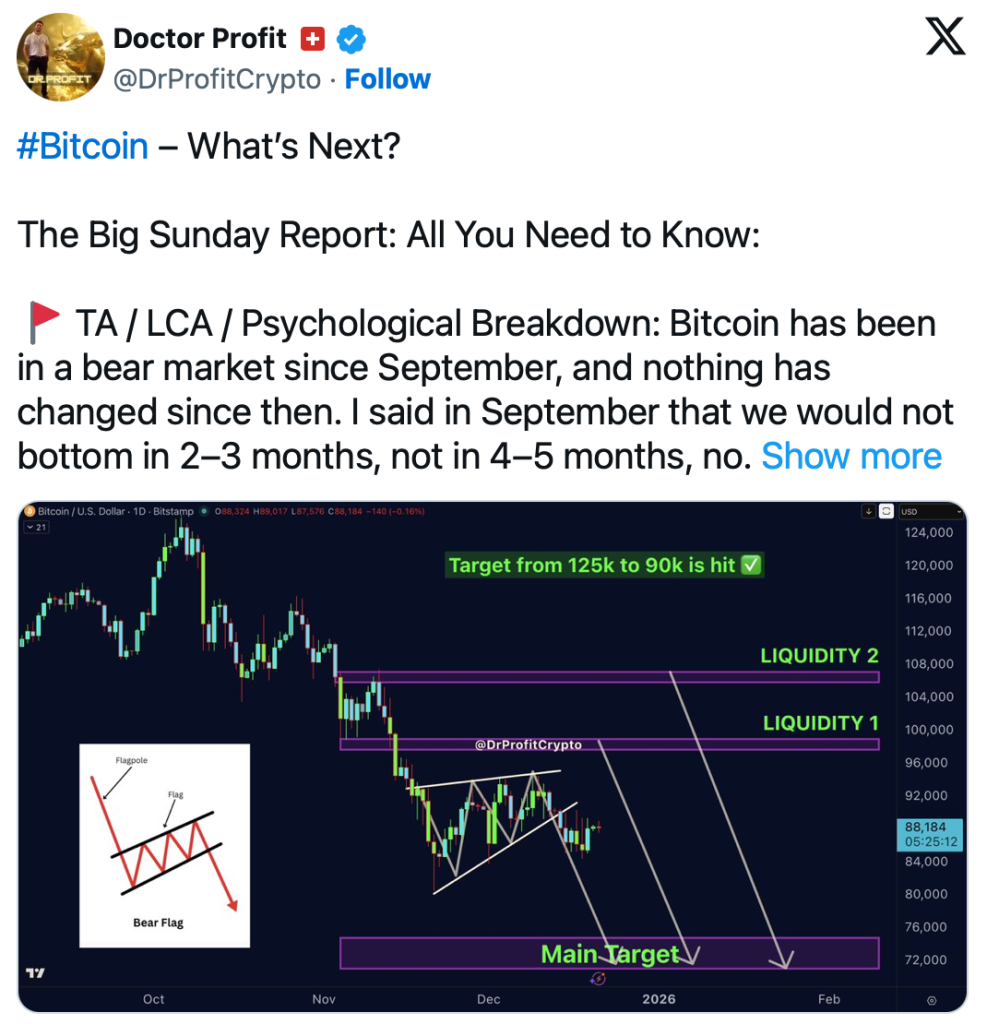
Task: Click the Doctor Profit display name
Action: tap(200, 39)
